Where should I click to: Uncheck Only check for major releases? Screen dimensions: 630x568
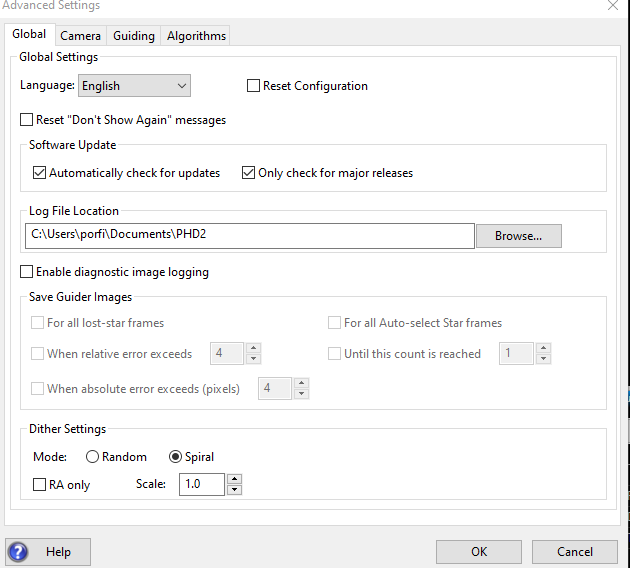[249, 173]
